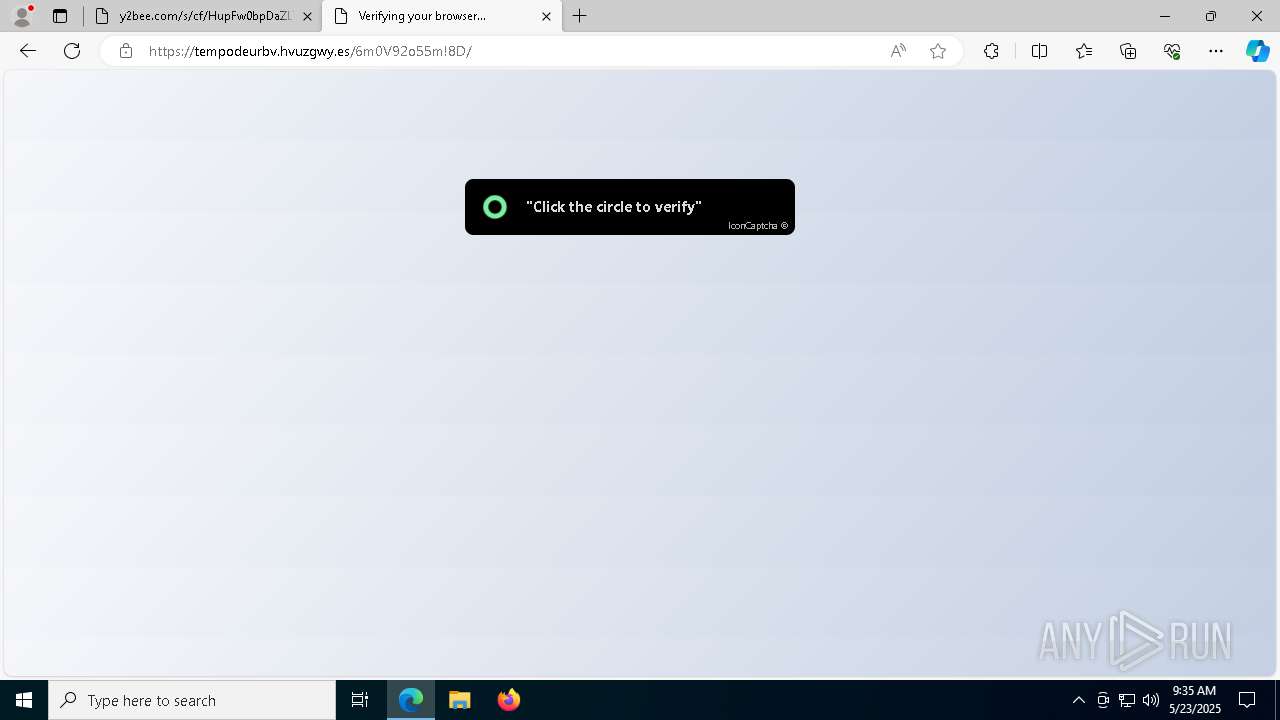1280x720 pixels.
Task: Launch Firefox from taskbar
Action: (x=509, y=700)
